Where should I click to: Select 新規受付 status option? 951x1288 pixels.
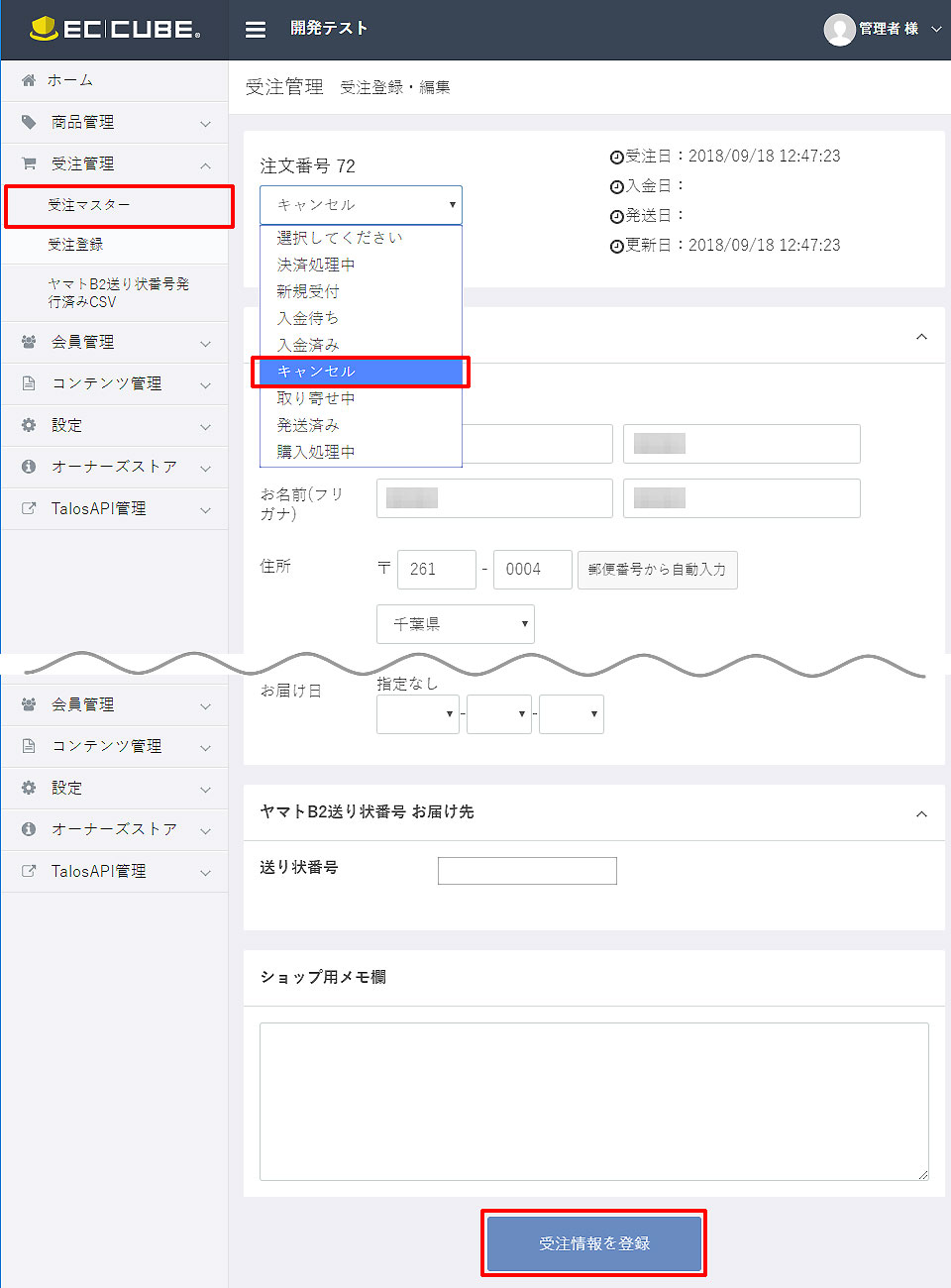(x=361, y=291)
